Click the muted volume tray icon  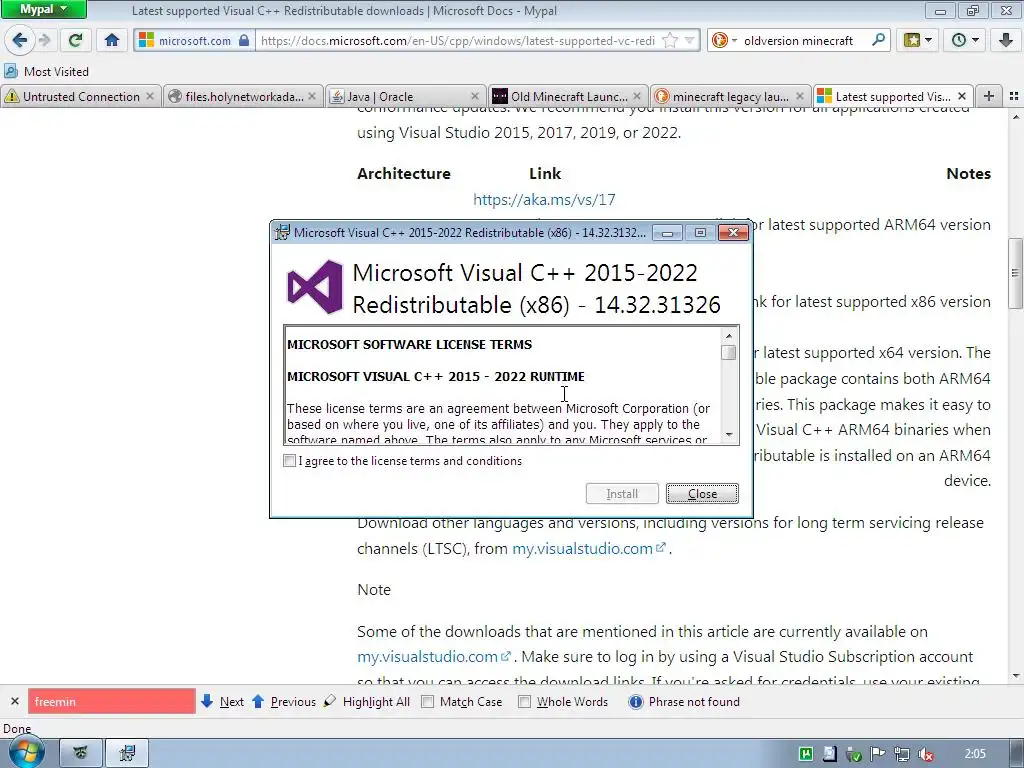(x=925, y=754)
